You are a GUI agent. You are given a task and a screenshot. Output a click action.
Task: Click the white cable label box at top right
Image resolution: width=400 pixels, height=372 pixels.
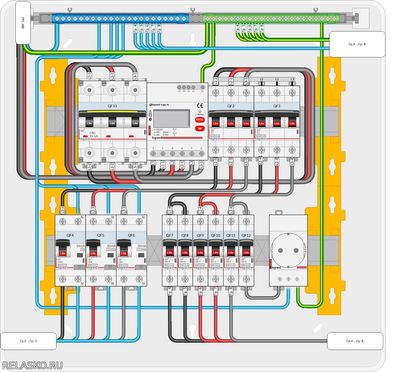(x=357, y=44)
